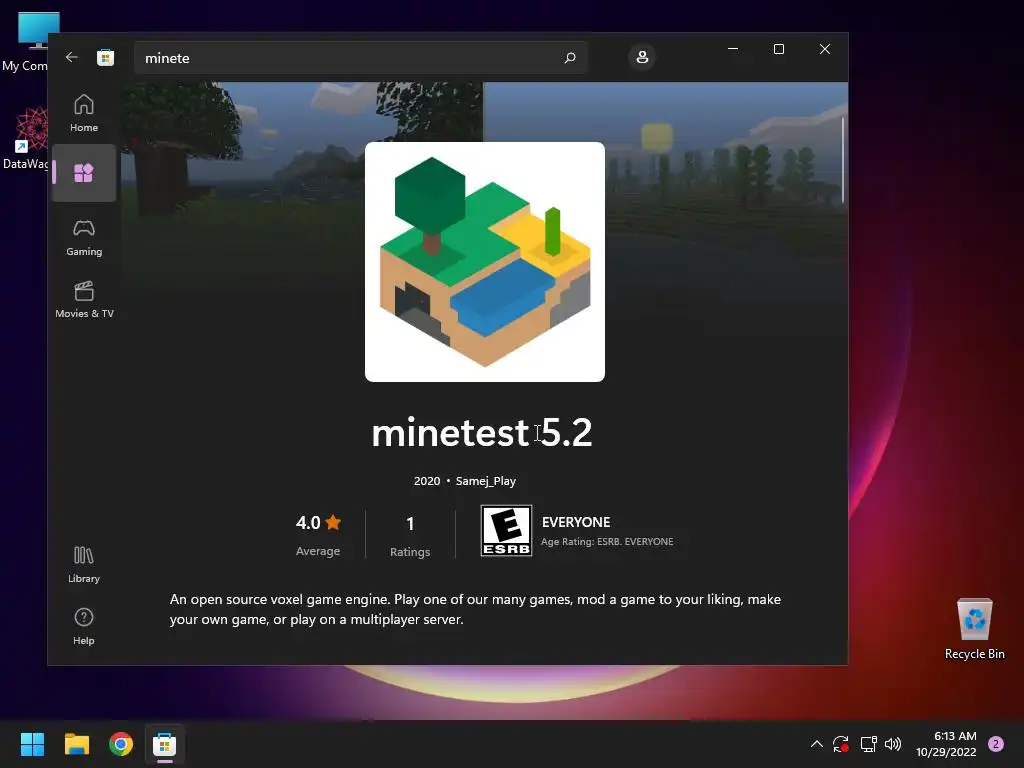The image size is (1024, 768).
Task: Click the ESRB Everyone badge icon
Action: point(506,530)
